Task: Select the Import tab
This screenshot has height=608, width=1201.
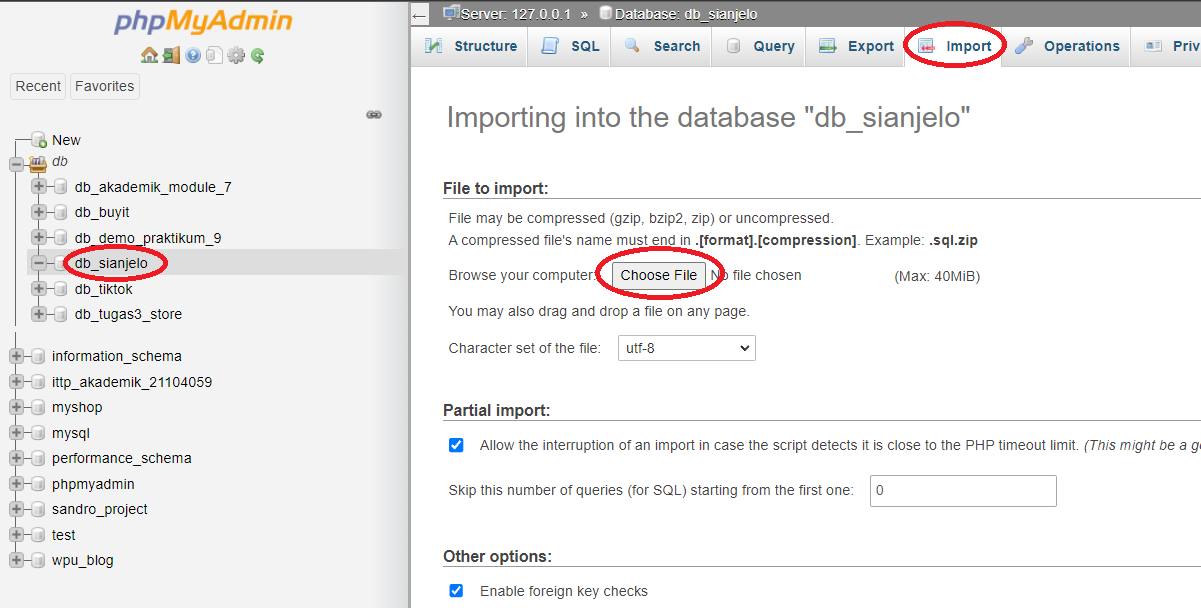Action: pos(955,46)
